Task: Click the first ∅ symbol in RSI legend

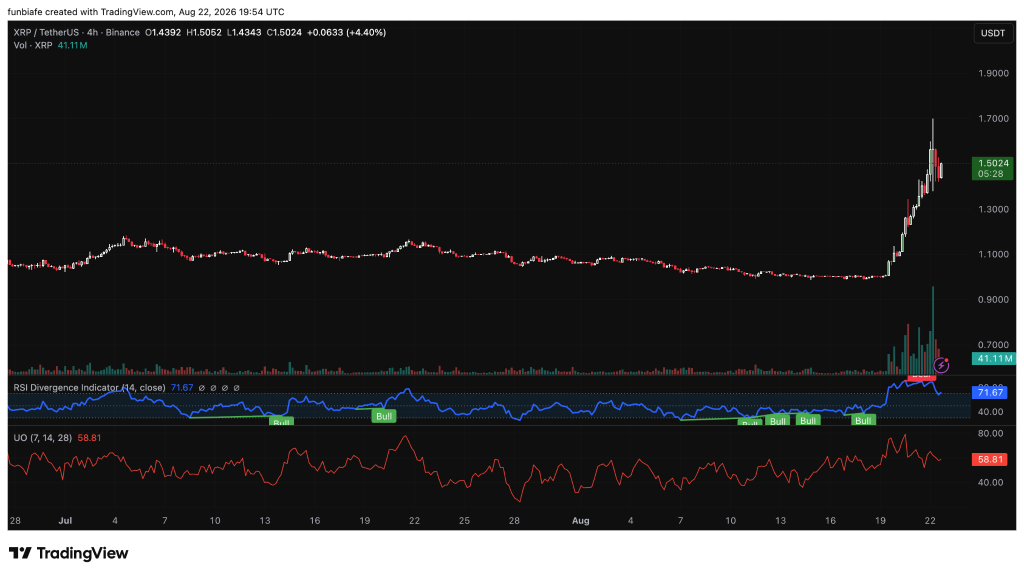Action: click(202, 388)
